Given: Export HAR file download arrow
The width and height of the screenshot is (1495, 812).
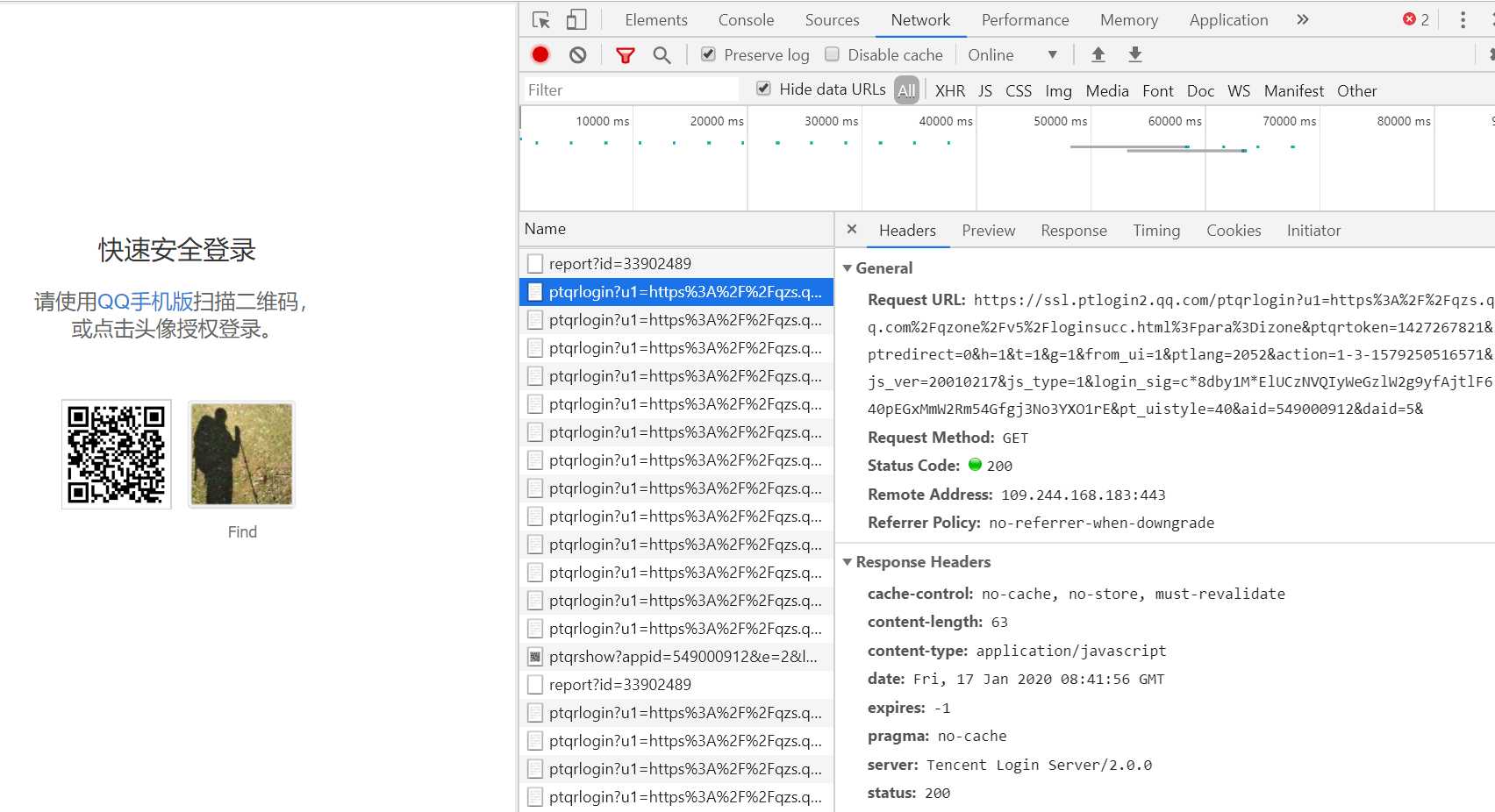Looking at the screenshot, I should click(1135, 54).
